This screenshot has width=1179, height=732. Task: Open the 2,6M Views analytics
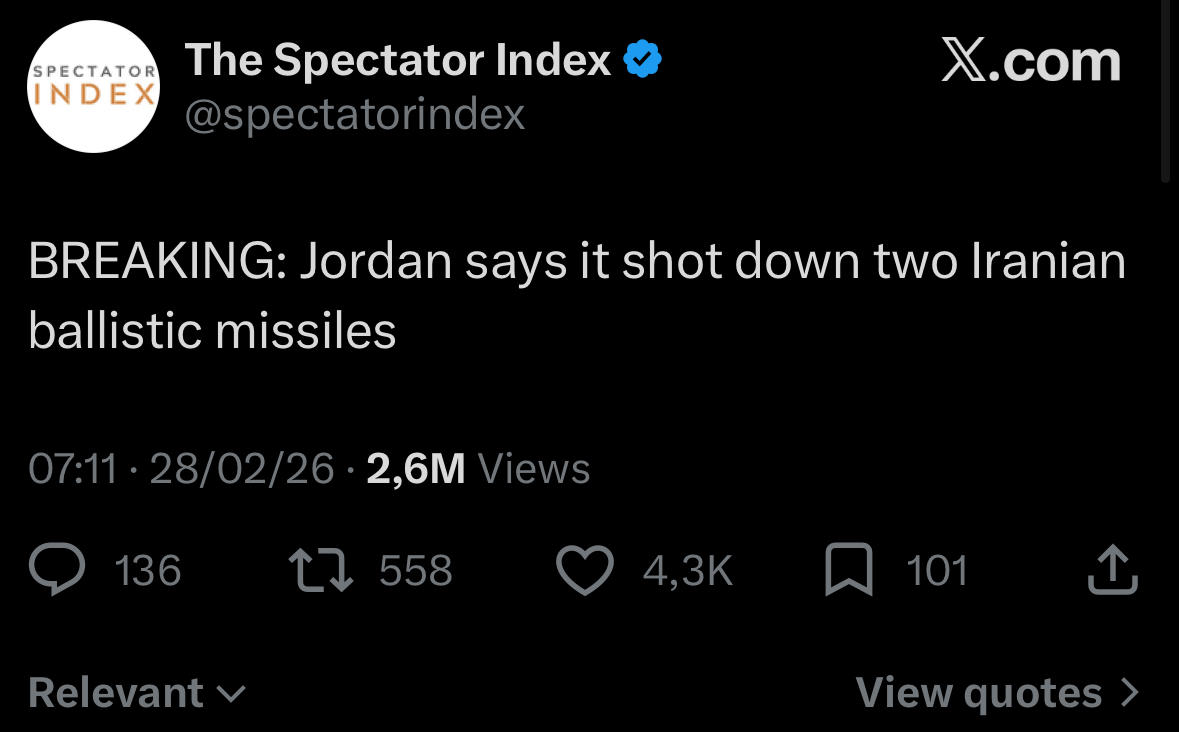click(x=478, y=469)
